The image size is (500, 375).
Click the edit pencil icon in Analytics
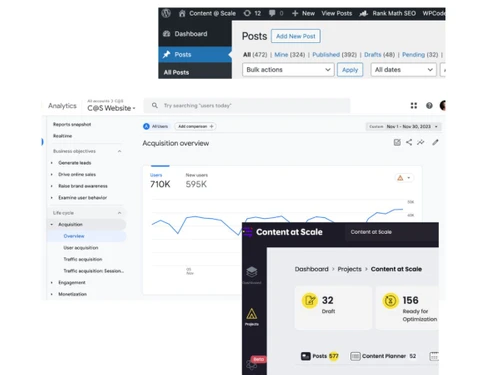pos(435,142)
